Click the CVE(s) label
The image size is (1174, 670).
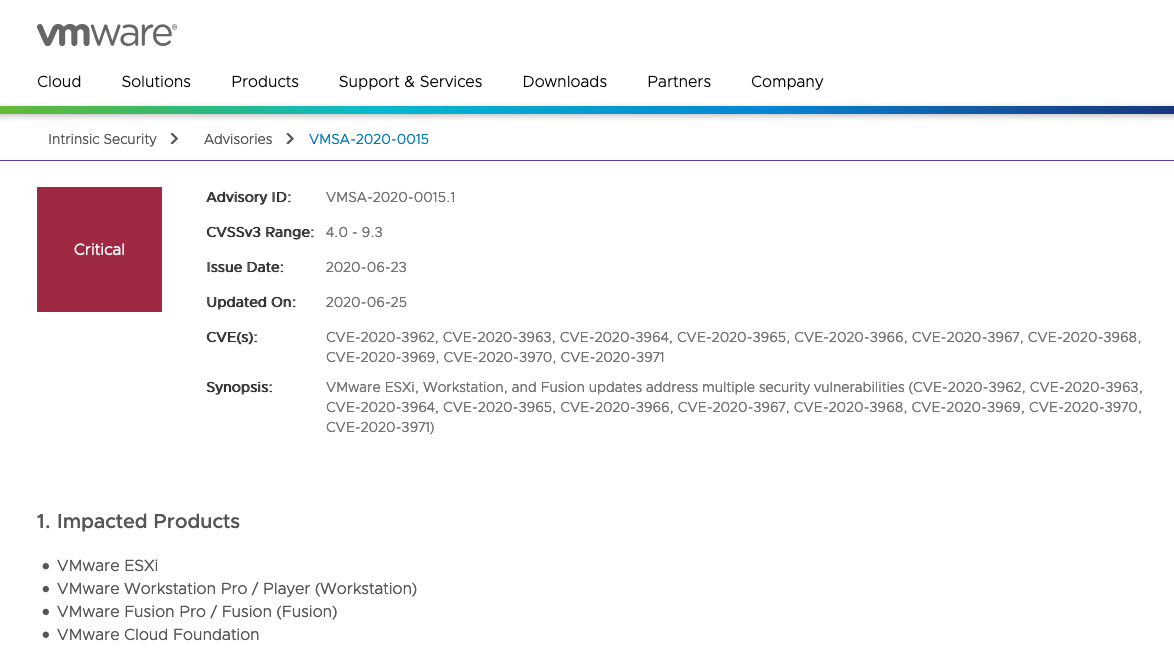[x=231, y=338]
